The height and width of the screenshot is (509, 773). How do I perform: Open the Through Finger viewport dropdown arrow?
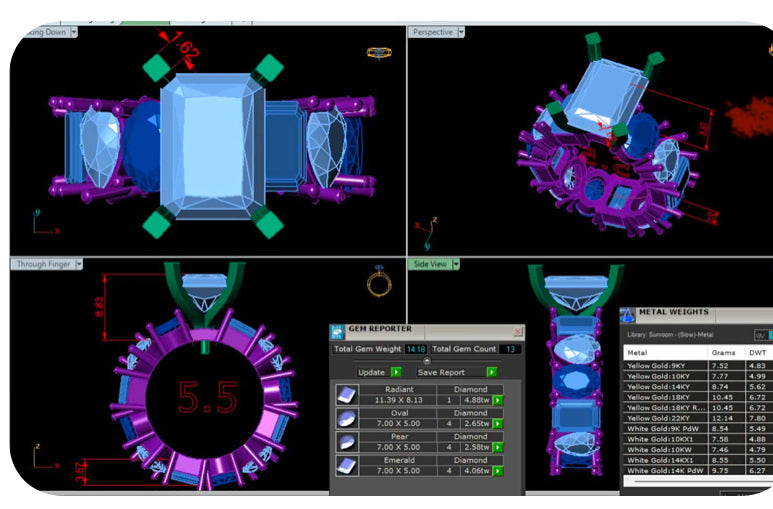coord(79,264)
